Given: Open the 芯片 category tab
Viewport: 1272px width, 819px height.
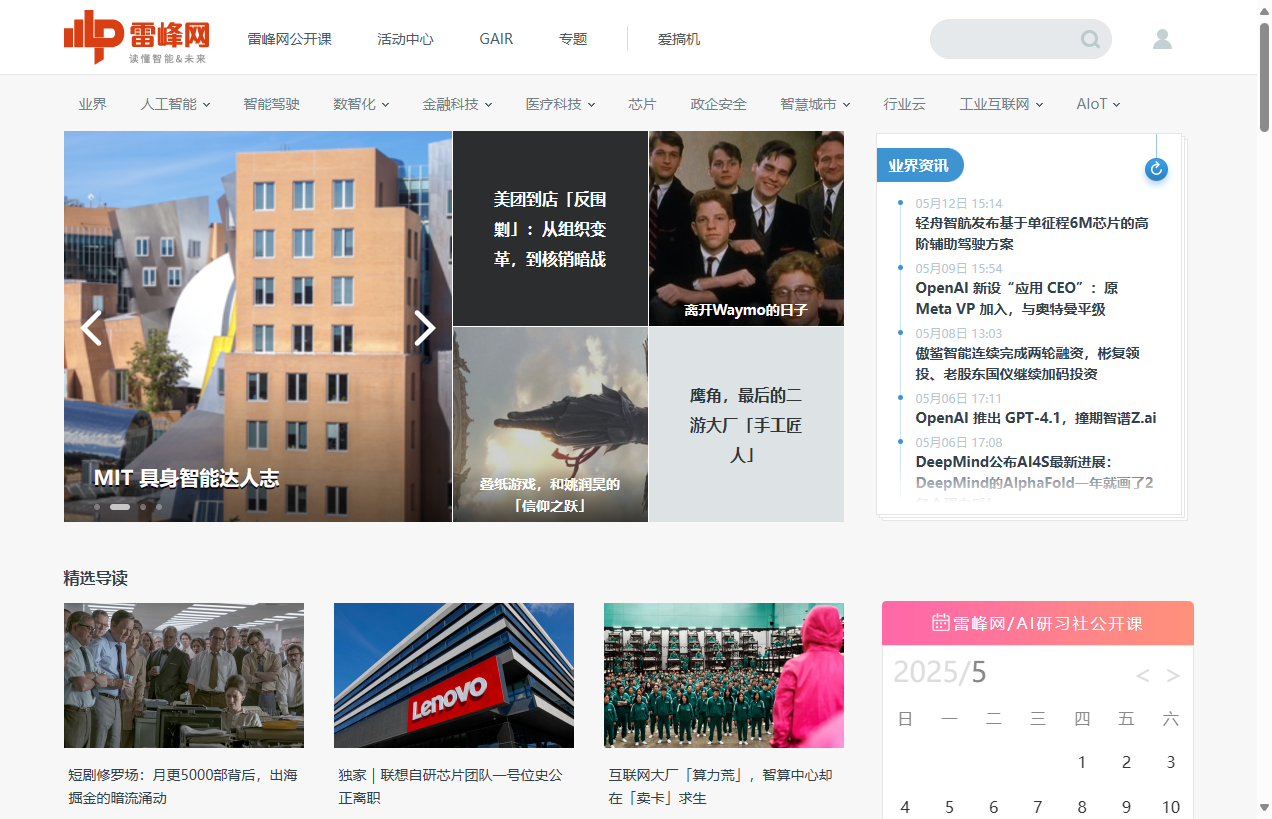Looking at the screenshot, I should tap(642, 104).
